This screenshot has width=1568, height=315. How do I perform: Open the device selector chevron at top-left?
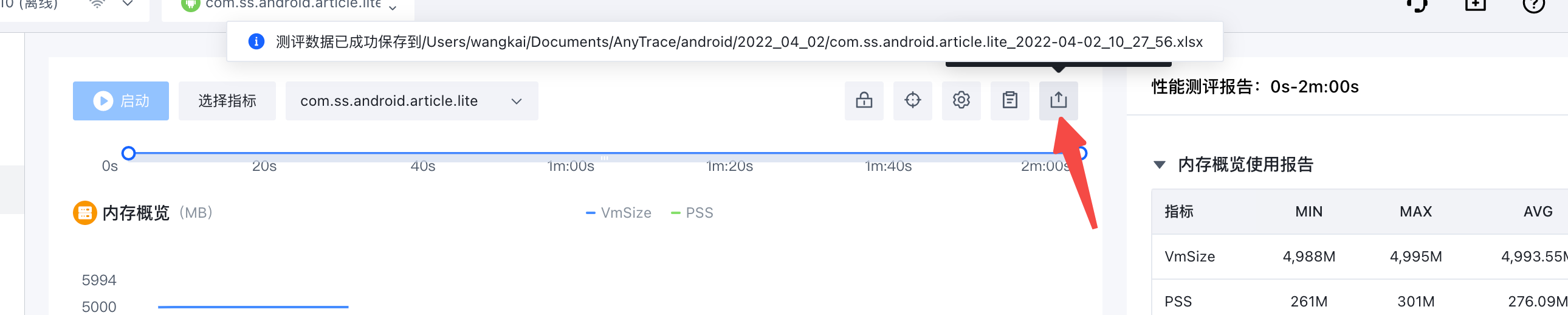(127, 4)
